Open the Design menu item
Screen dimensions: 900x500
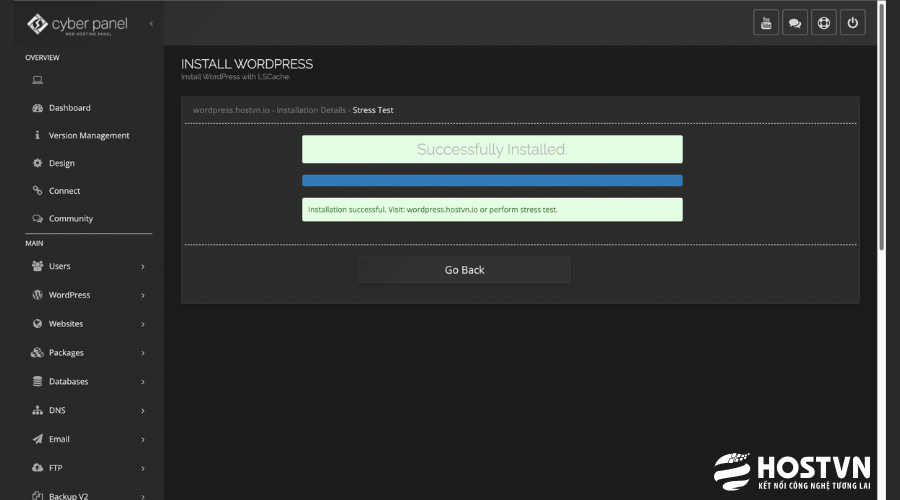(61, 163)
